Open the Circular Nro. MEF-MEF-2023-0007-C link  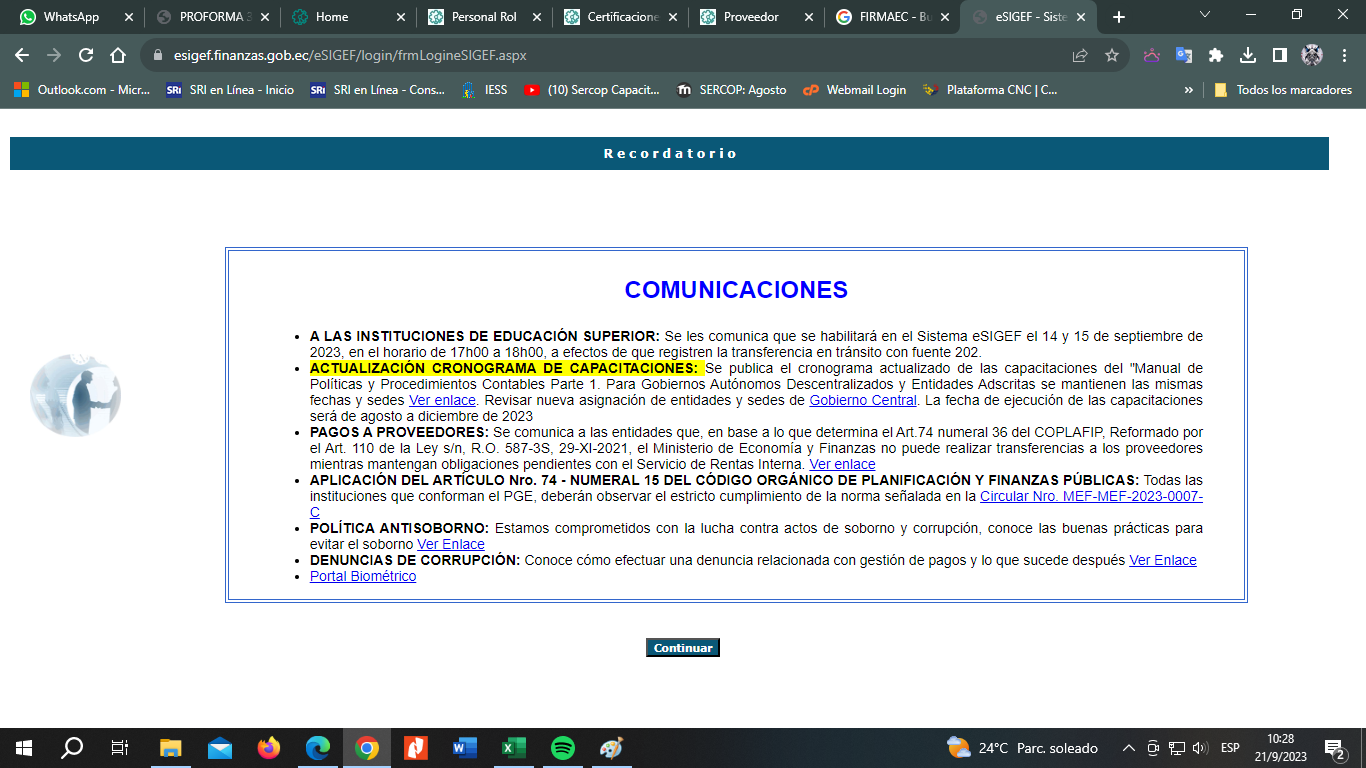coord(1090,496)
